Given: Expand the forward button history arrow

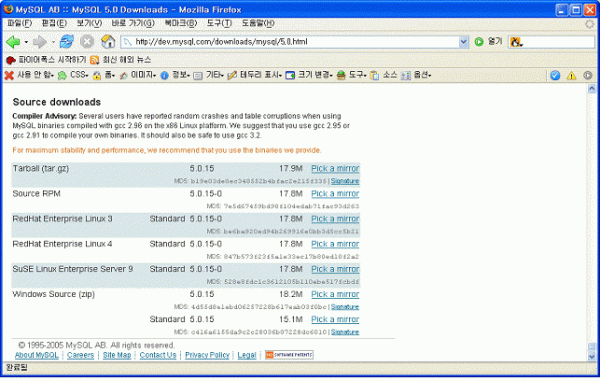Looking at the screenshot, I should tap(53, 42).
